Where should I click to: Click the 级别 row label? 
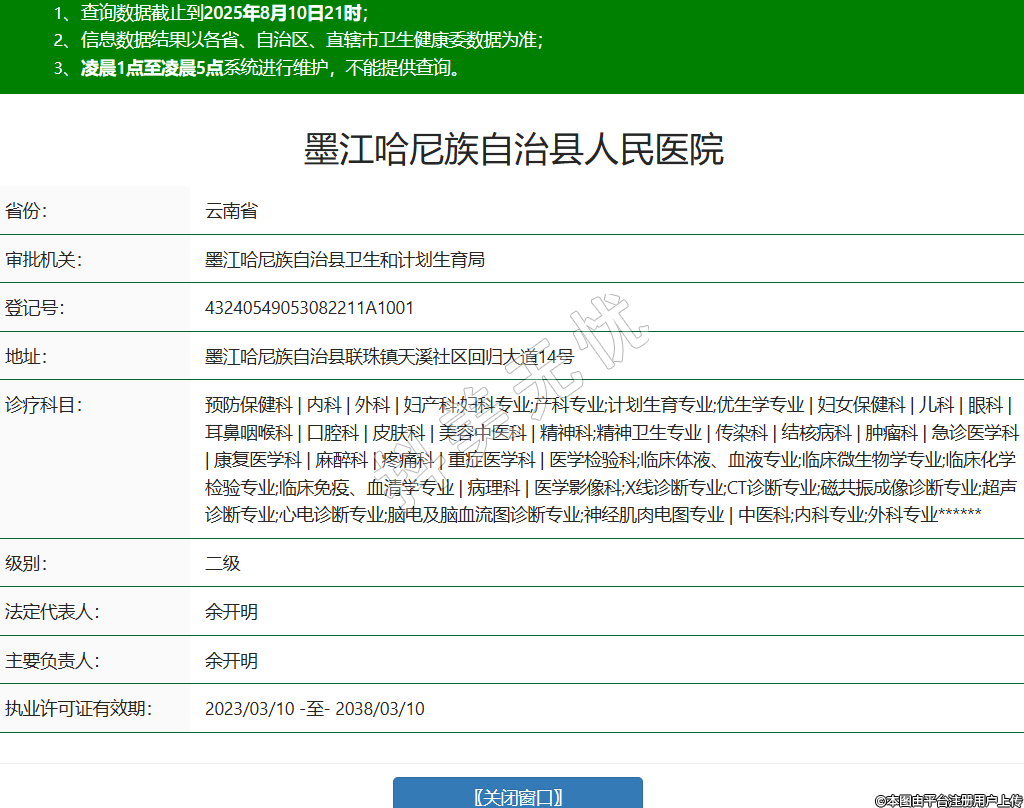click(26, 563)
